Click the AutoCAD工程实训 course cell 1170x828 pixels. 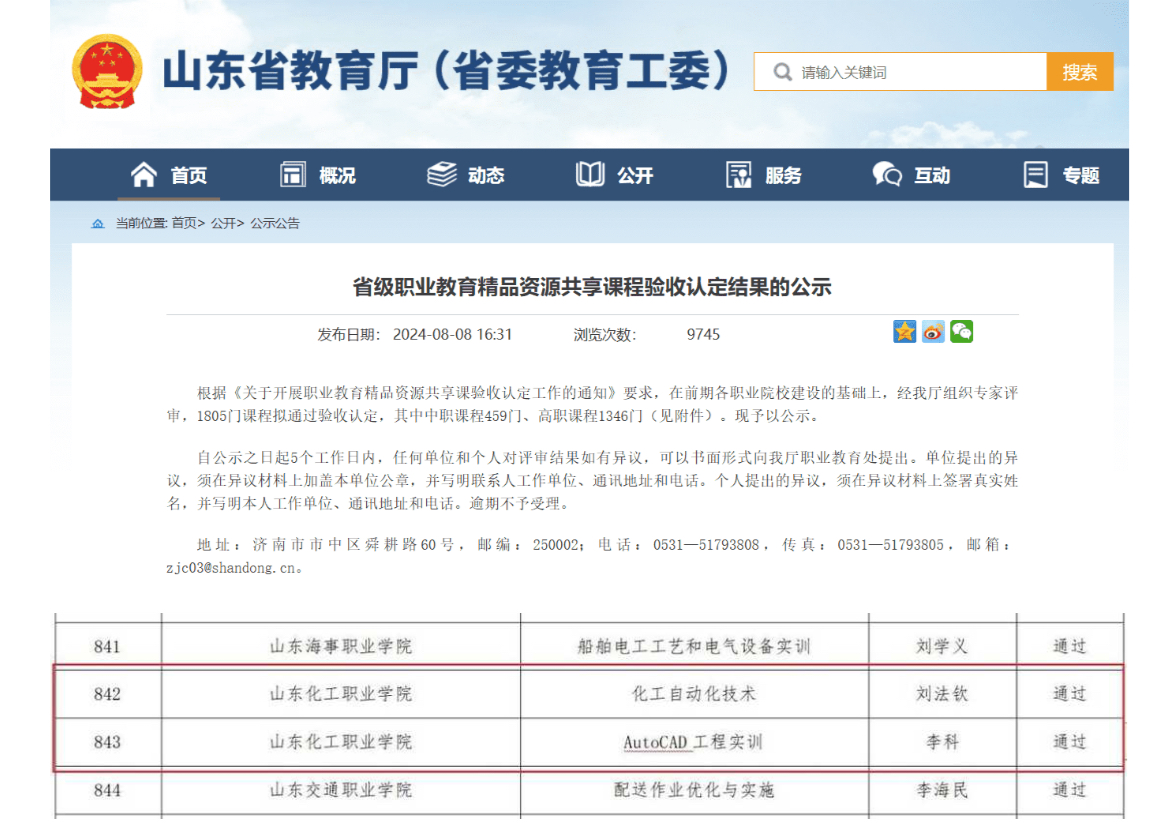(x=693, y=742)
